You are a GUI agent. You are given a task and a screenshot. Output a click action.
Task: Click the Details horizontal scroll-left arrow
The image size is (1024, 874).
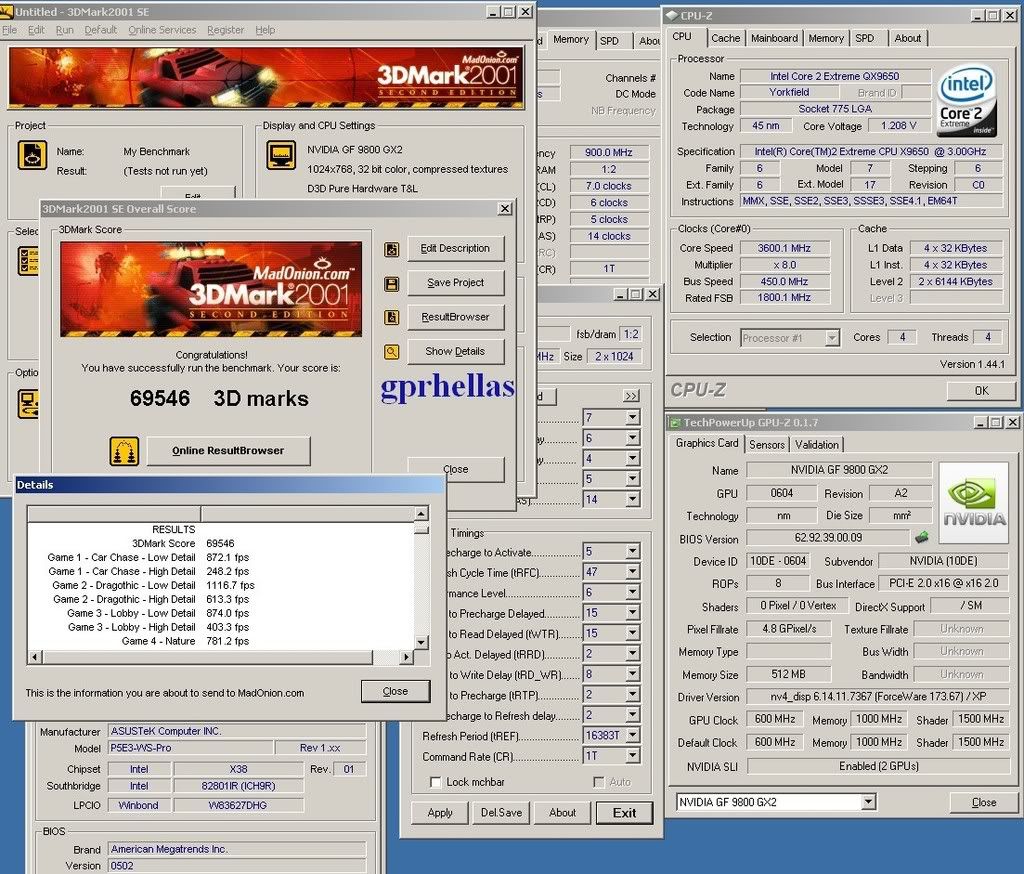pos(35,657)
